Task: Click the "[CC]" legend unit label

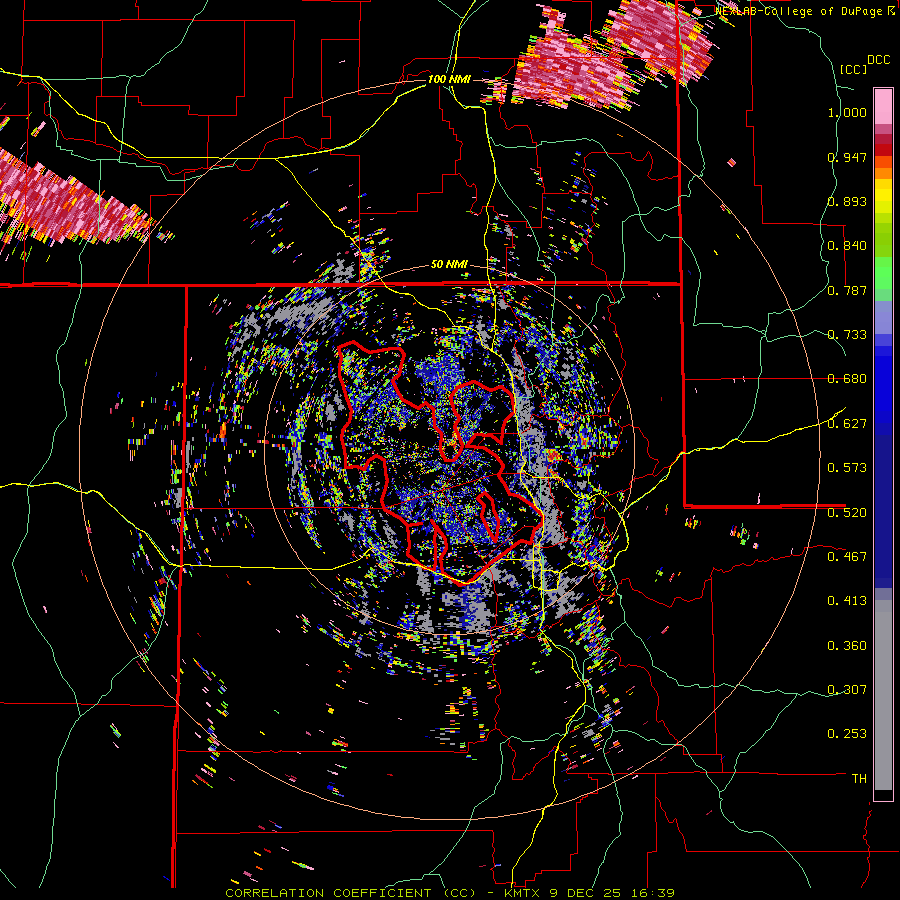Action: 853,69
